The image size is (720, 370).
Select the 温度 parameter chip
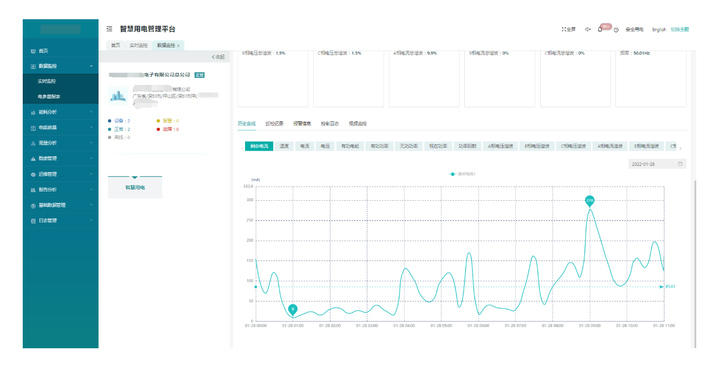tap(284, 146)
